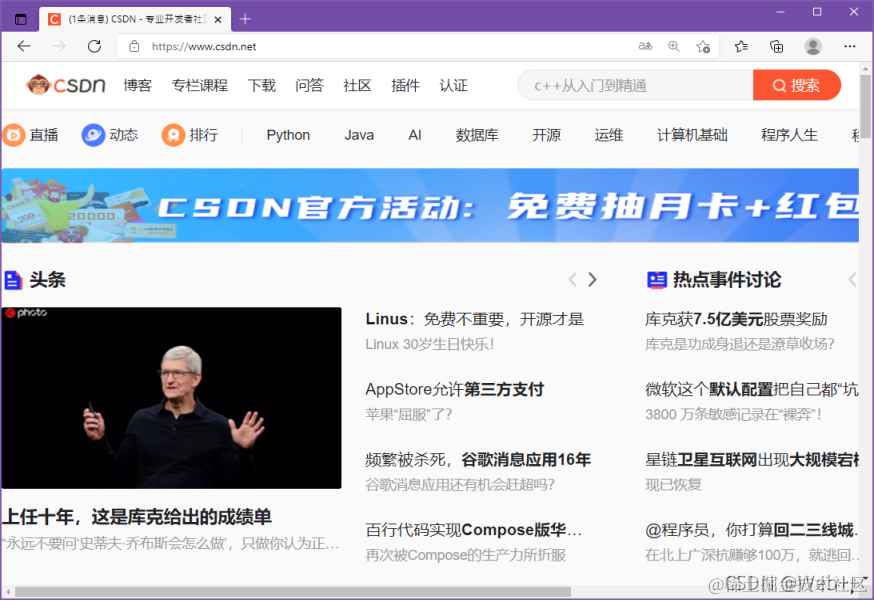This screenshot has width=874, height=601.
Task: Show previous 头条 headlines arrow
Action: [x=572, y=279]
